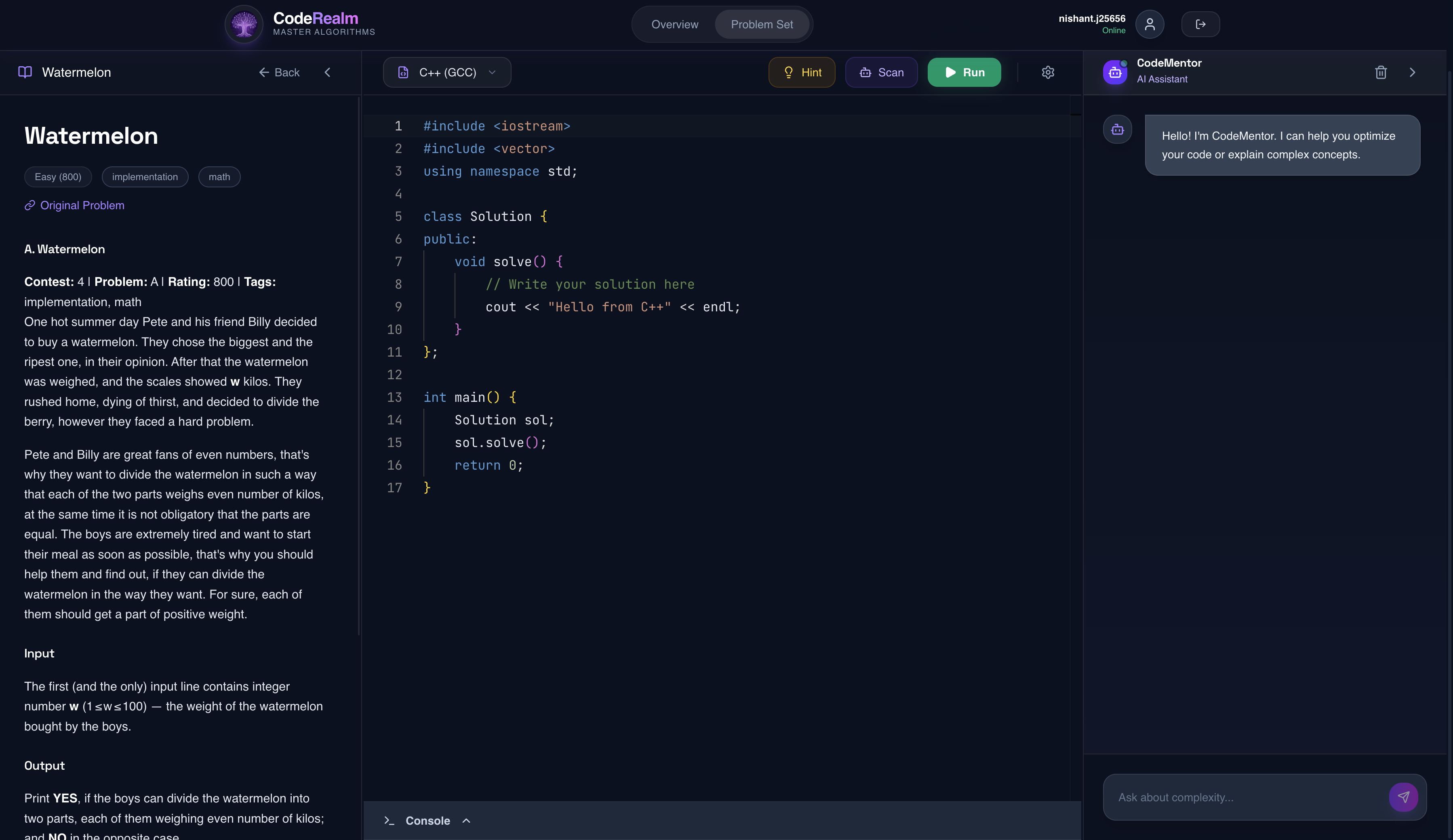Collapse the Console panel
Image resolution: width=1453 pixels, height=840 pixels.
[466, 820]
